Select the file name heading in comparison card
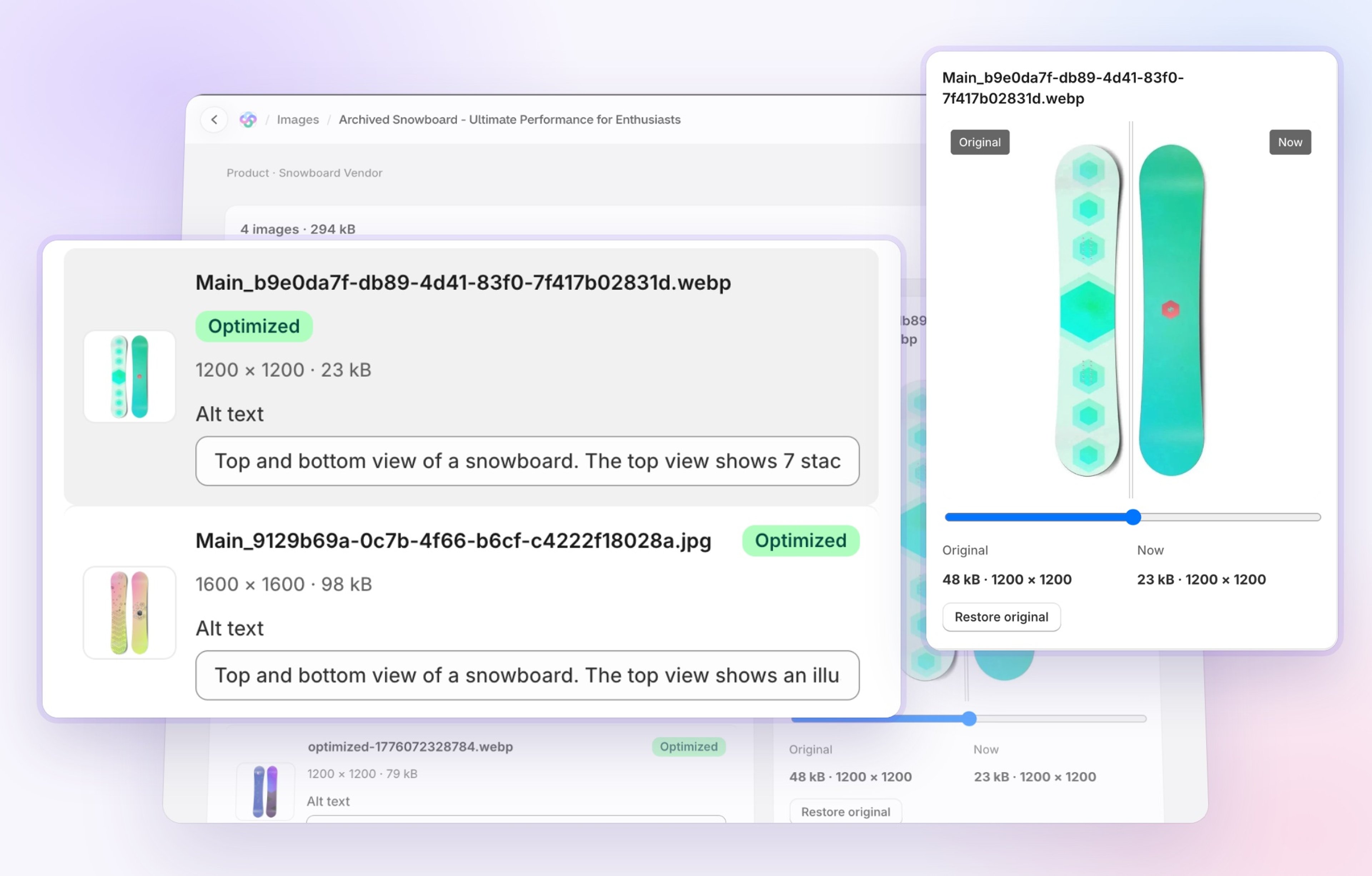The width and height of the screenshot is (1372, 876). click(1063, 88)
